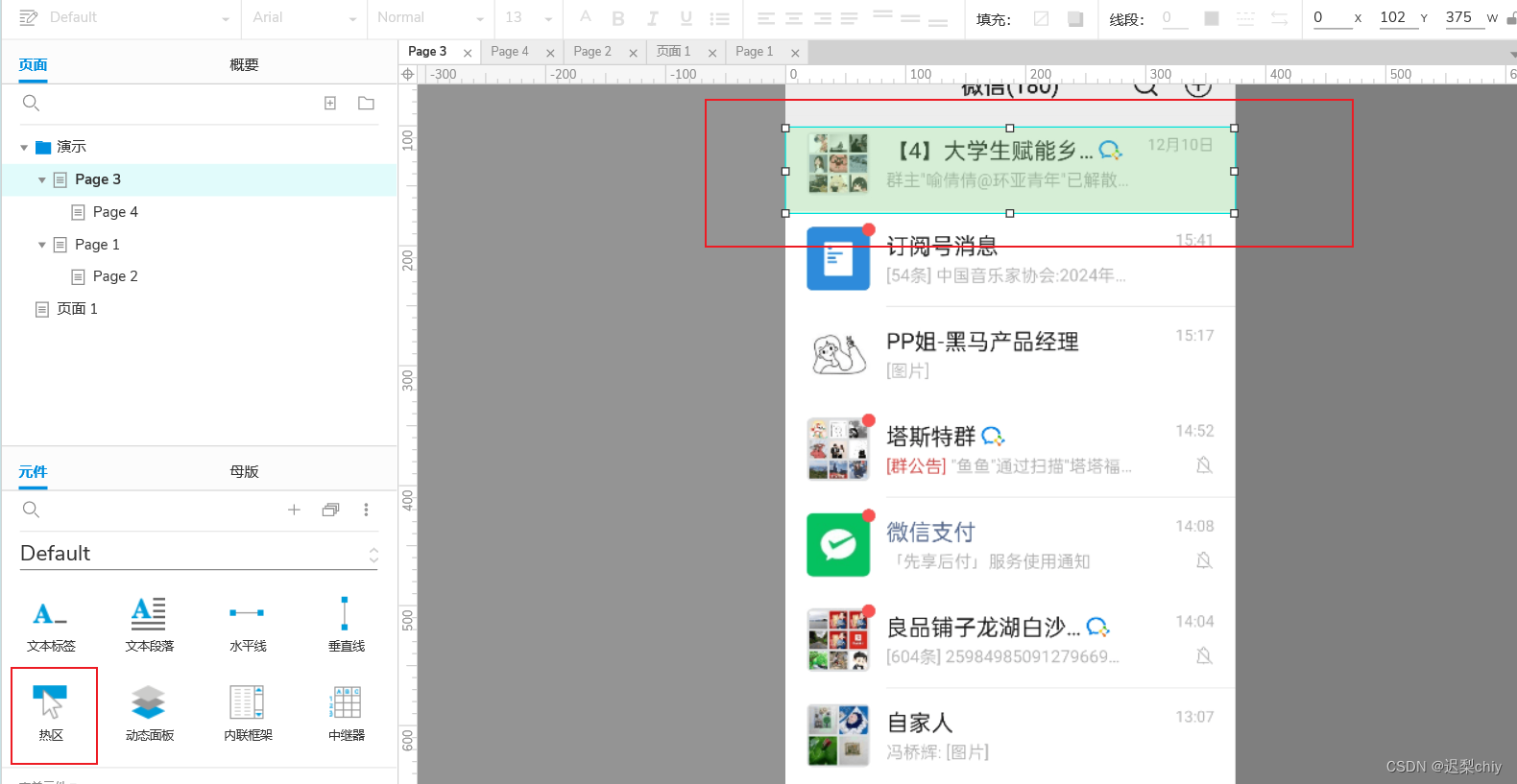This screenshot has width=1517, height=784.
Task: Choose the 文本段落 paragraph widget
Action: tap(149, 625)
